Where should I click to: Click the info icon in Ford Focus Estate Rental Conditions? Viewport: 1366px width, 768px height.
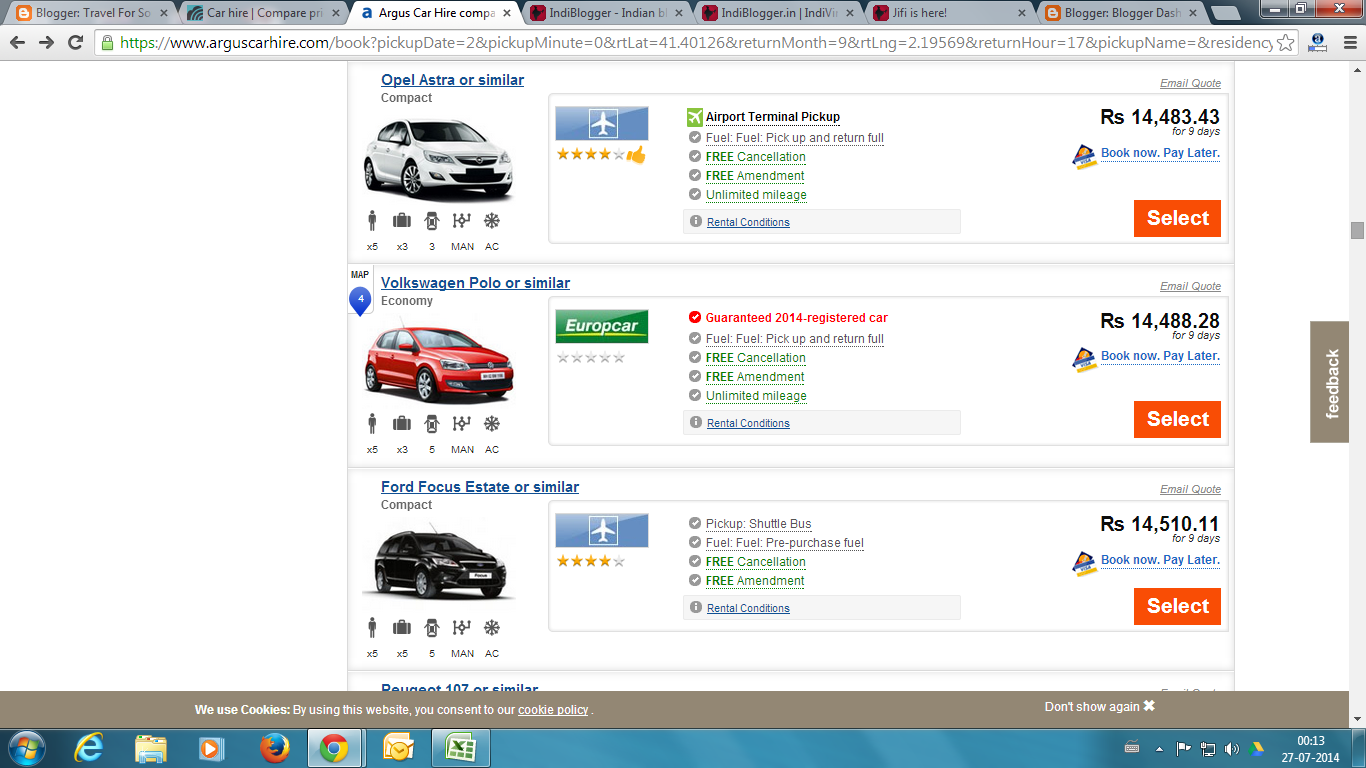coord(696,607)
